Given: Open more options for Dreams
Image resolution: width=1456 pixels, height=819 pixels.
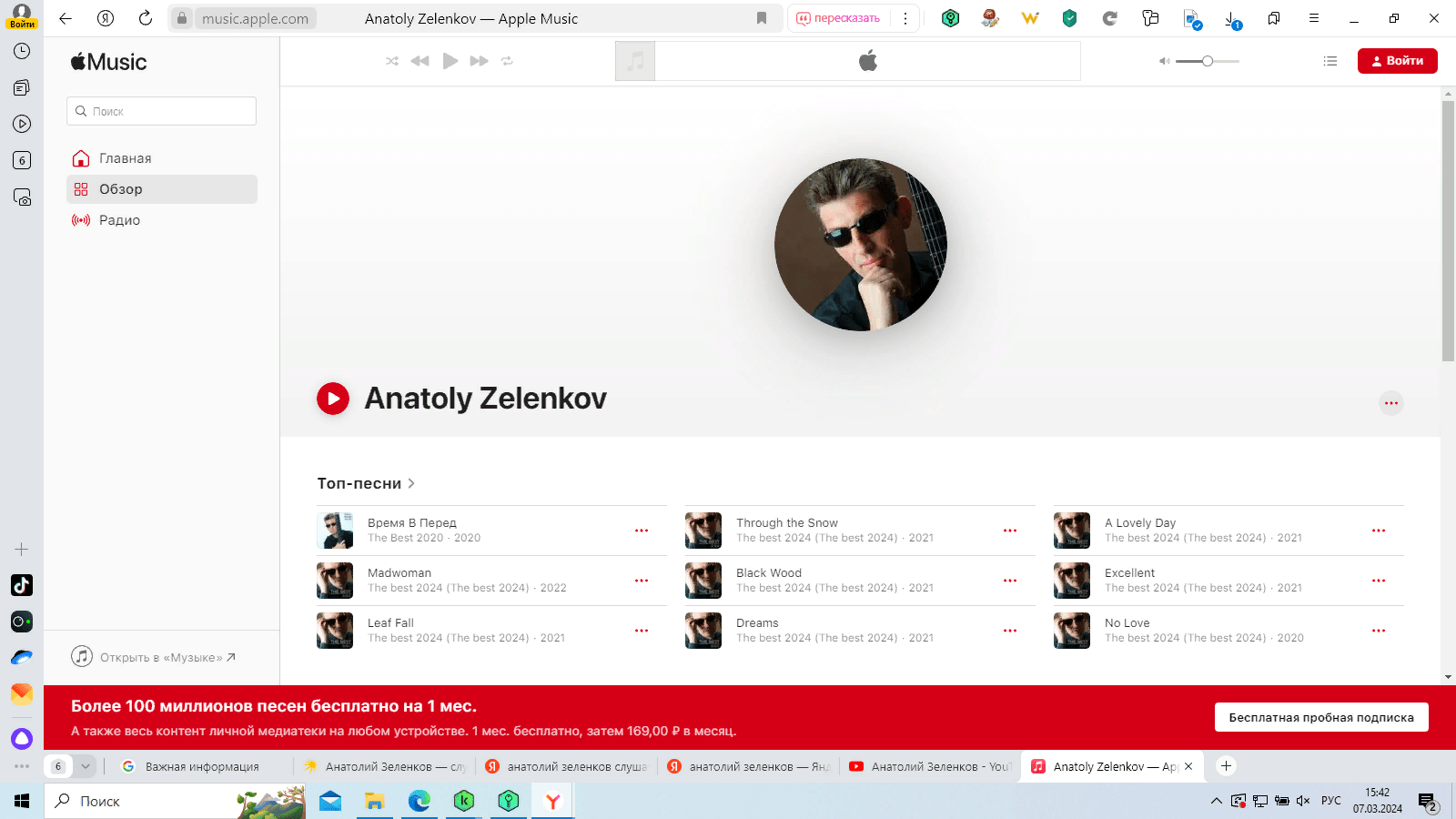Looking at the screenshot, I should point(1010,631).
